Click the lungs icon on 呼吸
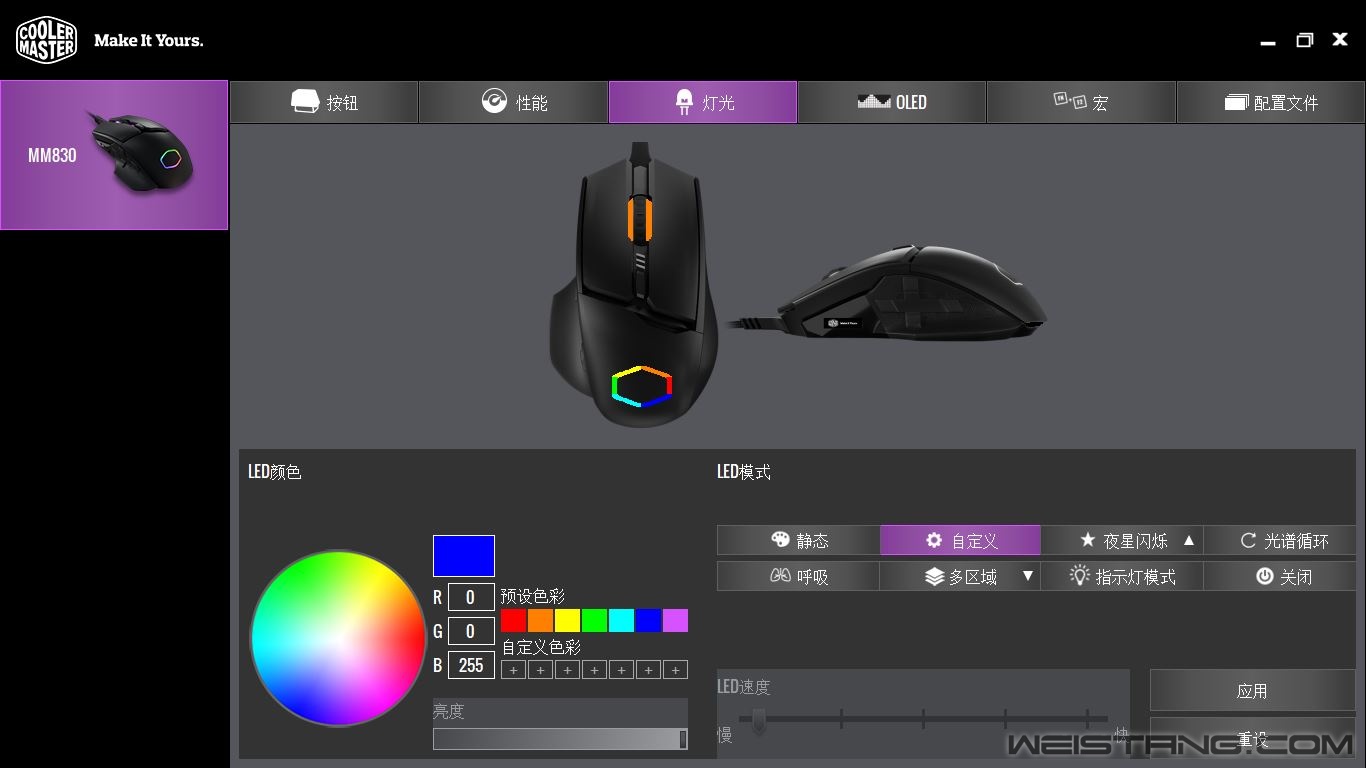Viewport: 1366px width, 768px height. [780, 576]
